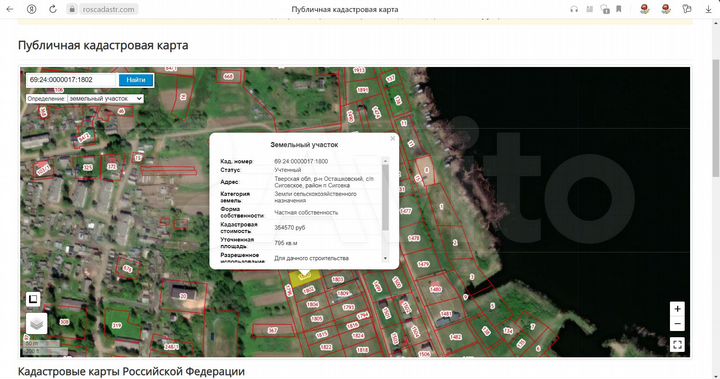Click the Кад. номер value 69:24:0000017:1800
The width and height of the screenshot is (720, 379).
pyautogui.click(x=301, y=162)
